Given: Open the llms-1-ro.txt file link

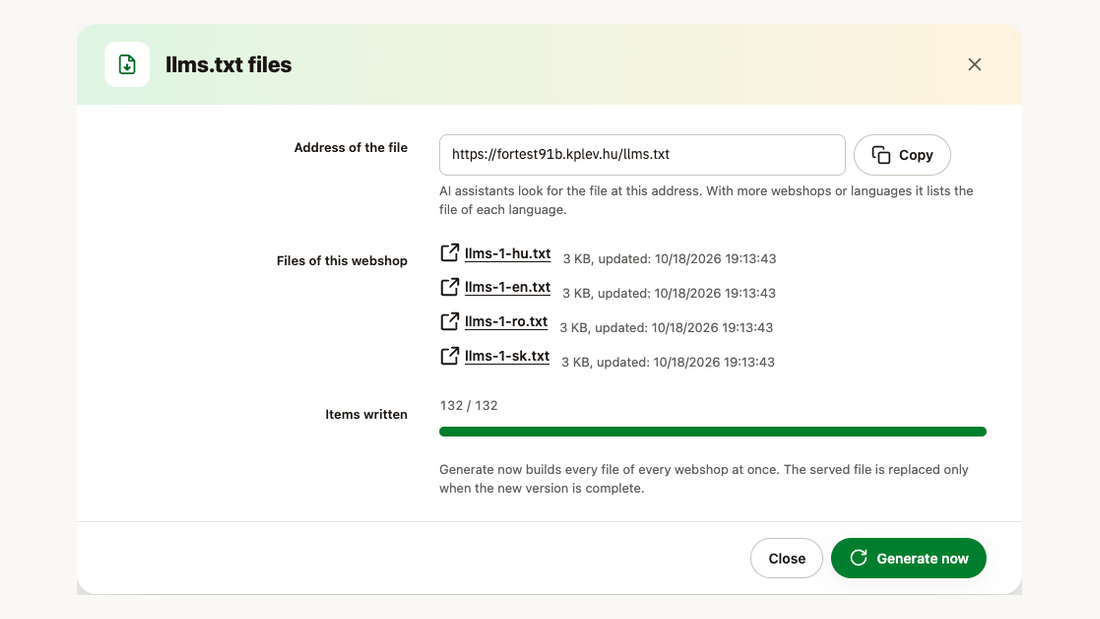Looking at the screenshot, I should (x=506, y=321).
